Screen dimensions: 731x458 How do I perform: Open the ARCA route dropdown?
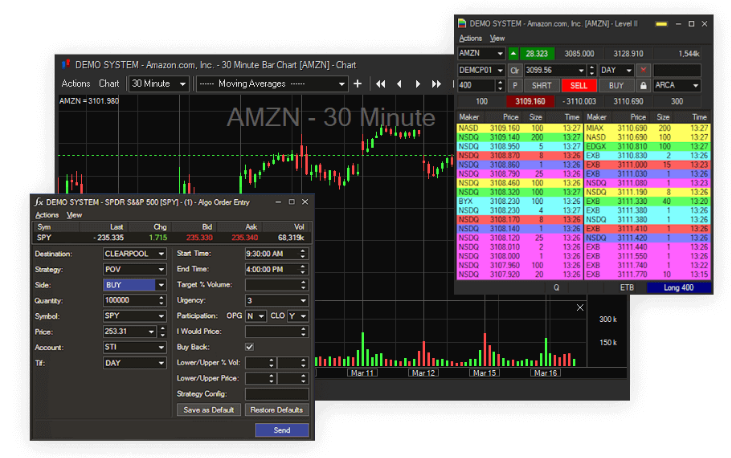676,85
